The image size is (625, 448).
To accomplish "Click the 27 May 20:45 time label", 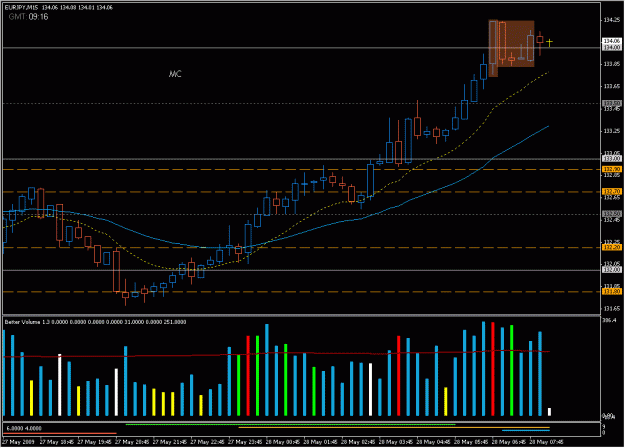I will 132,442.
